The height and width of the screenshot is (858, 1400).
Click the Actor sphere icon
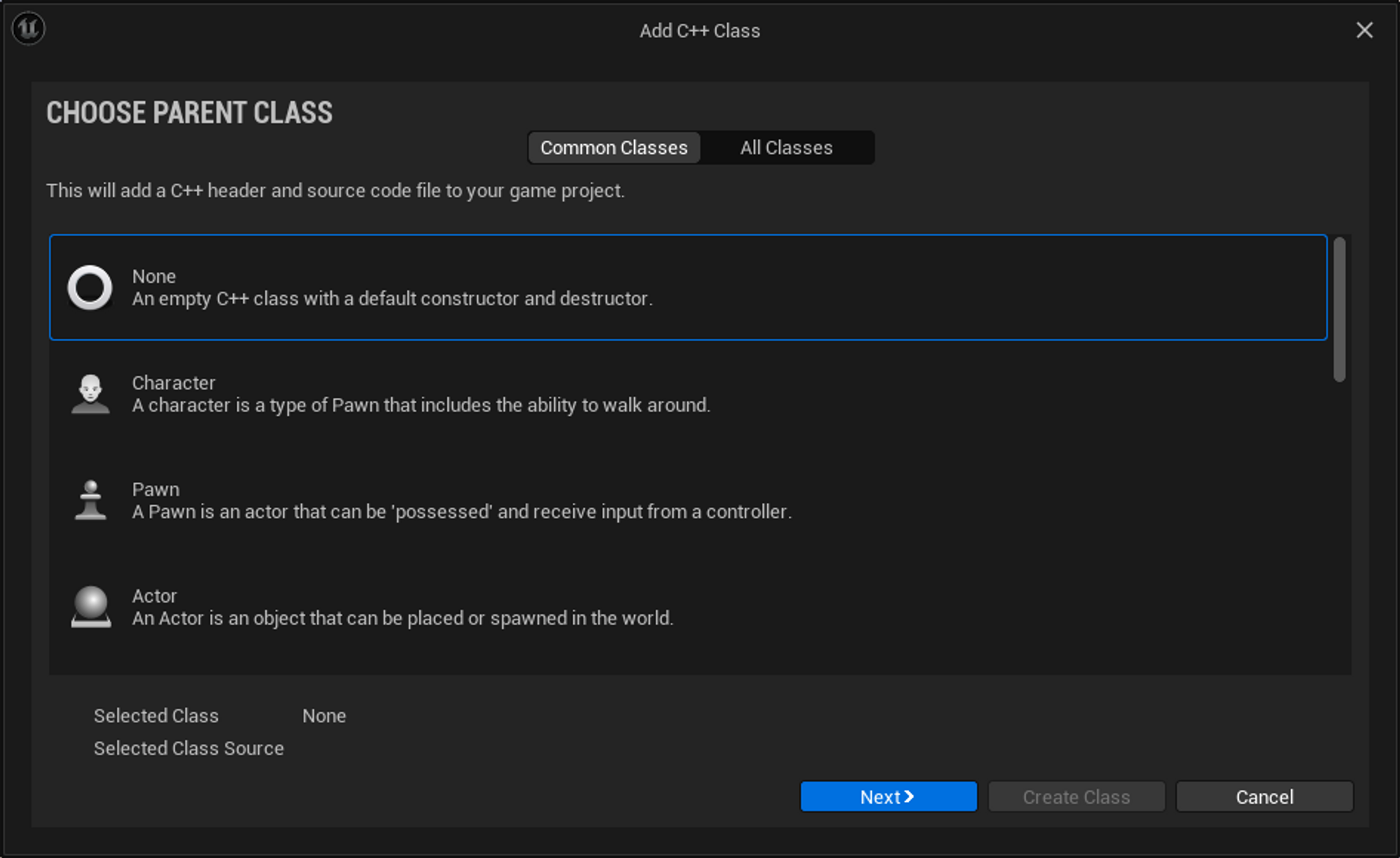pos(91,607)
